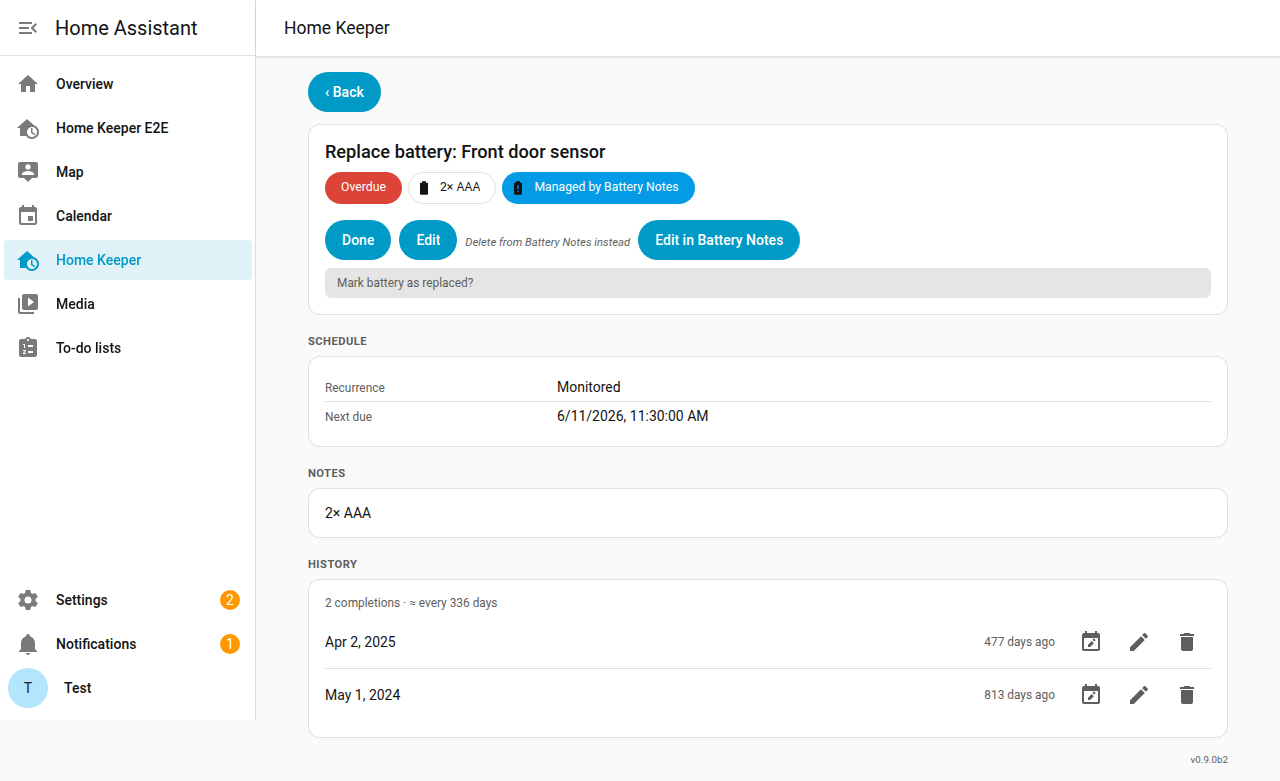The width and height of the screenshot is (1280, 781).
Task: Click the Map person icon
Action: click(x=28, y=172)
